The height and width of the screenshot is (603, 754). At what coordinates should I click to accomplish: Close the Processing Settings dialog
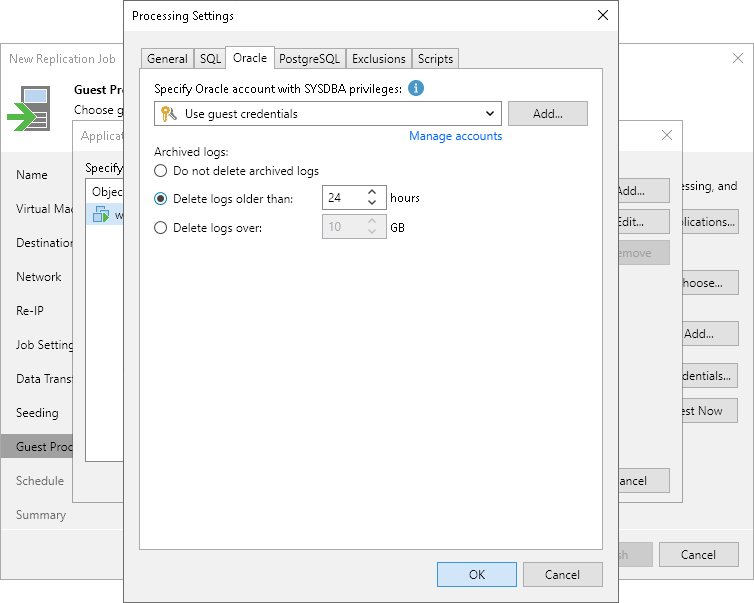pyautogui.click(x=603, y=15)
